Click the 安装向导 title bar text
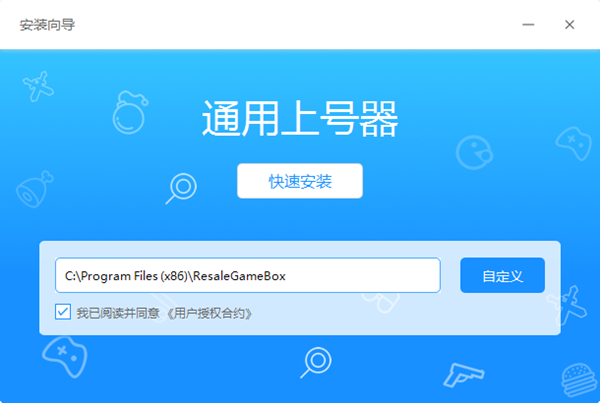This screenshot has width=600, height=403. (x=47, y=24)
